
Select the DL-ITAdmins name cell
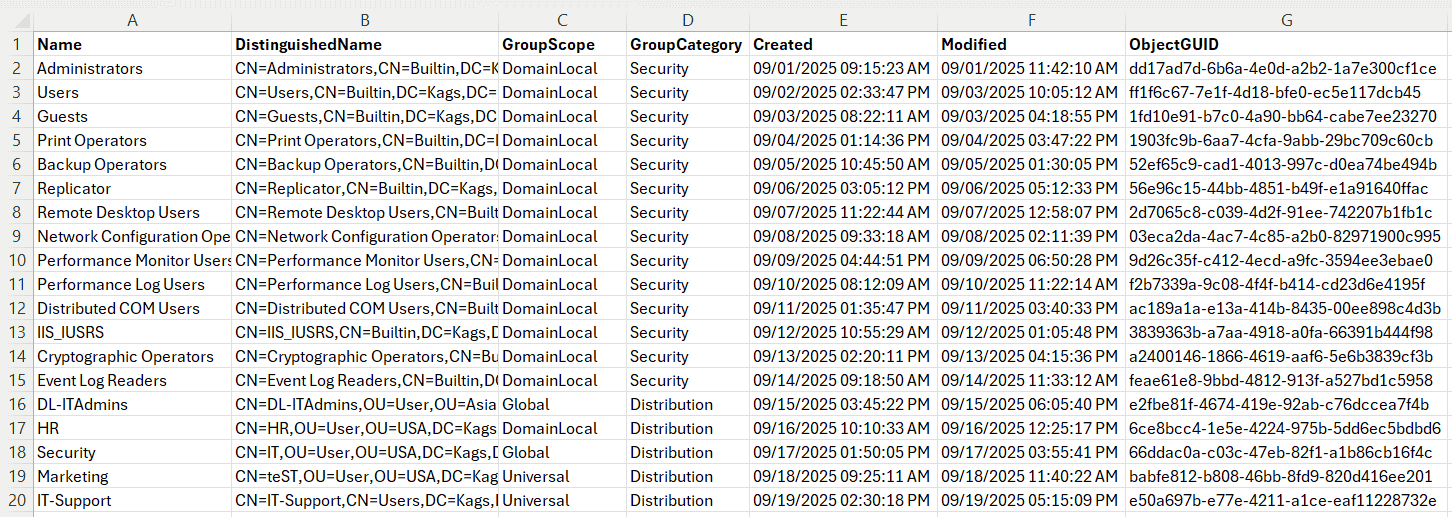pyautogui.click(x=132, y=404)
